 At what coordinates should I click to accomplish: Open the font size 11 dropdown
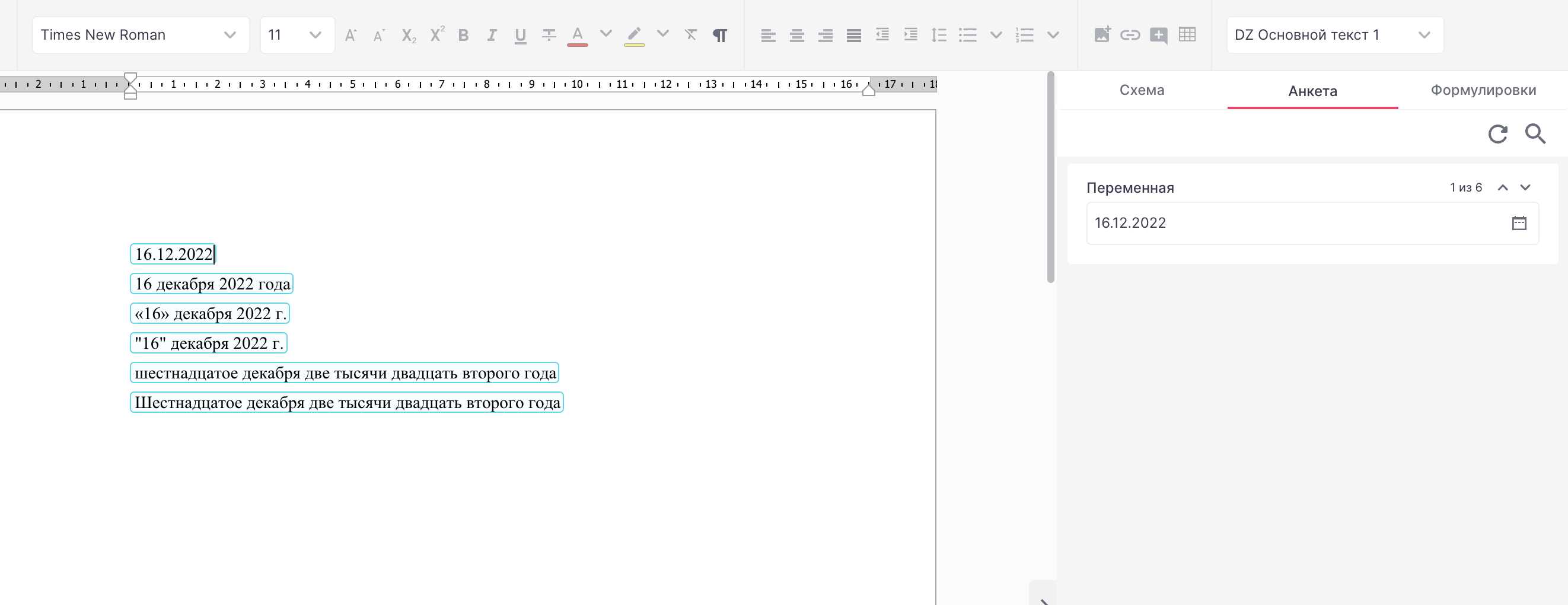pos(297,36)
